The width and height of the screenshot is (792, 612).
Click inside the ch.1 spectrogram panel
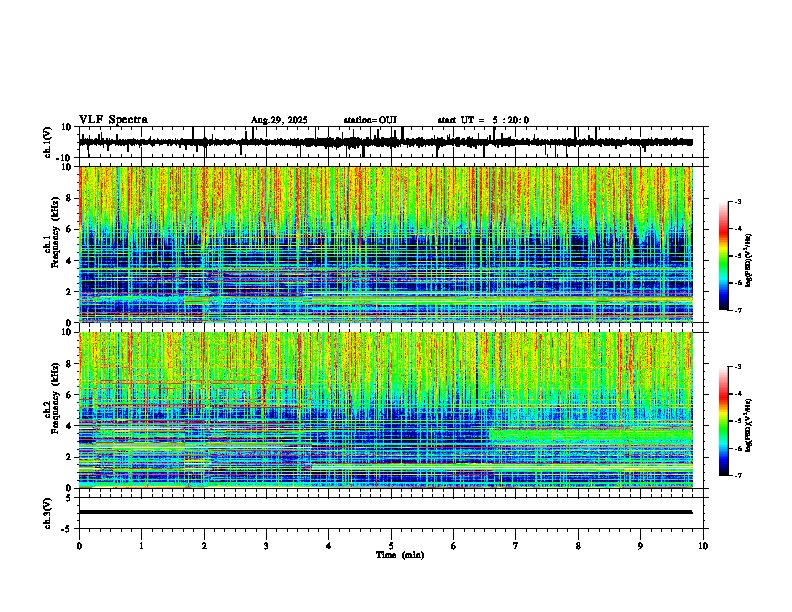(x=385, y=244)
